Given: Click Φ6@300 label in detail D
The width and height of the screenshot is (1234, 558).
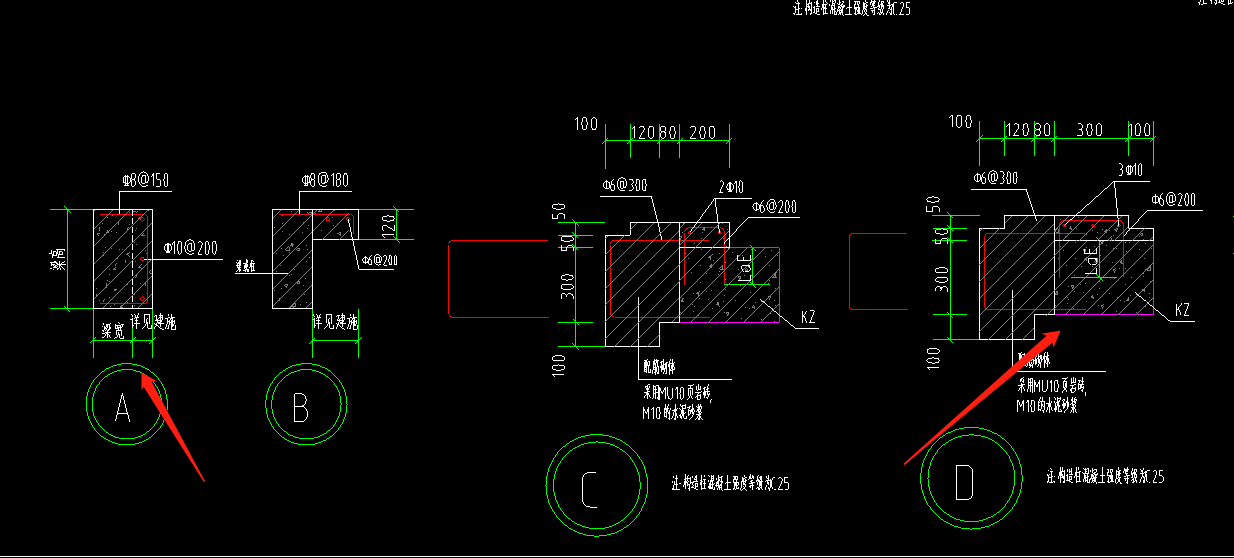Looking at the screenshot, I should 995,178.
